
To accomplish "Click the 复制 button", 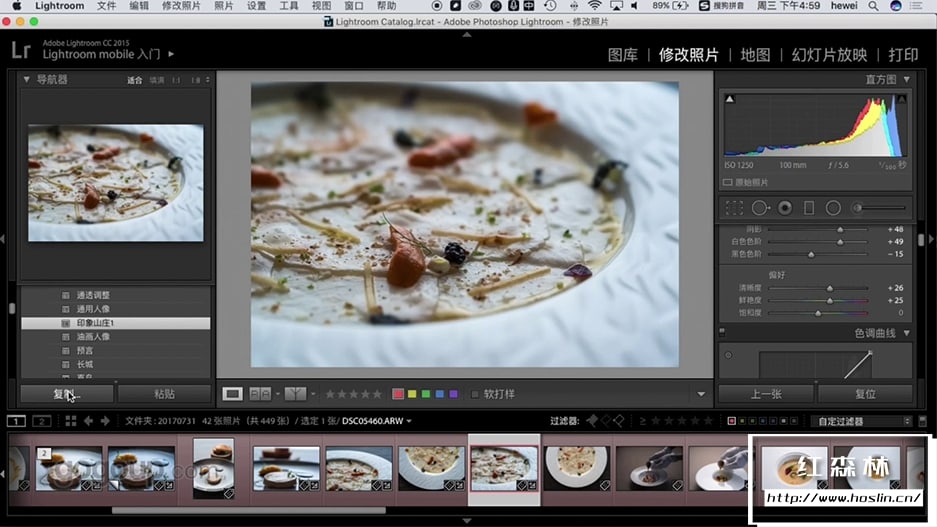I will (x=66, y=394).
